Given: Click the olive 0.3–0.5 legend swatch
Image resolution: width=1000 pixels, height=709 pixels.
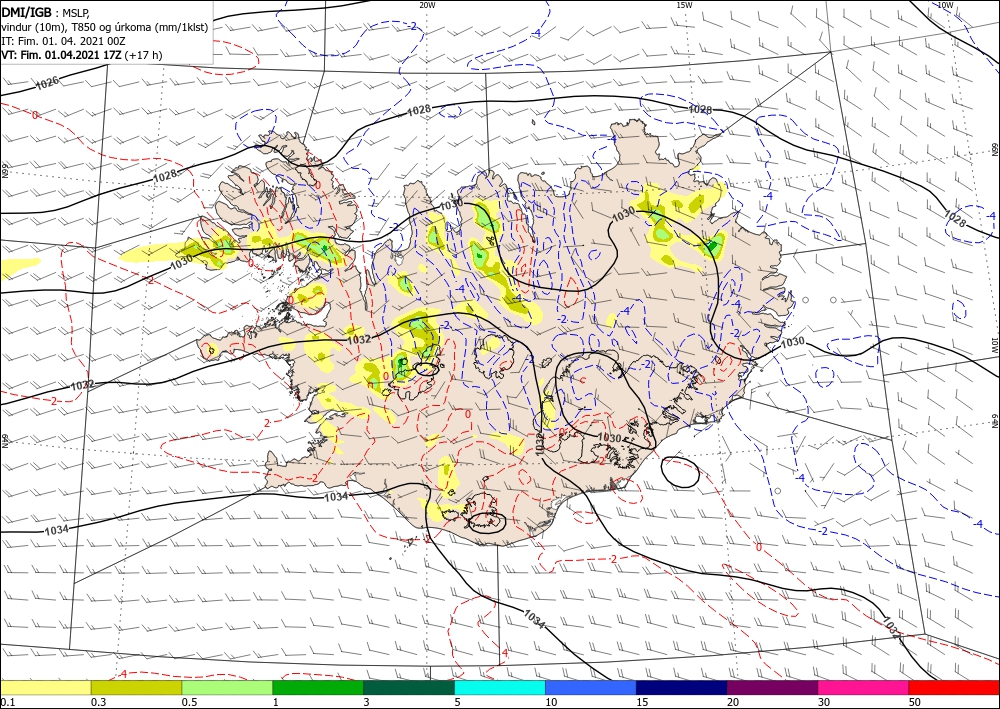Looking at the screenshot, I should coord(136,687).
